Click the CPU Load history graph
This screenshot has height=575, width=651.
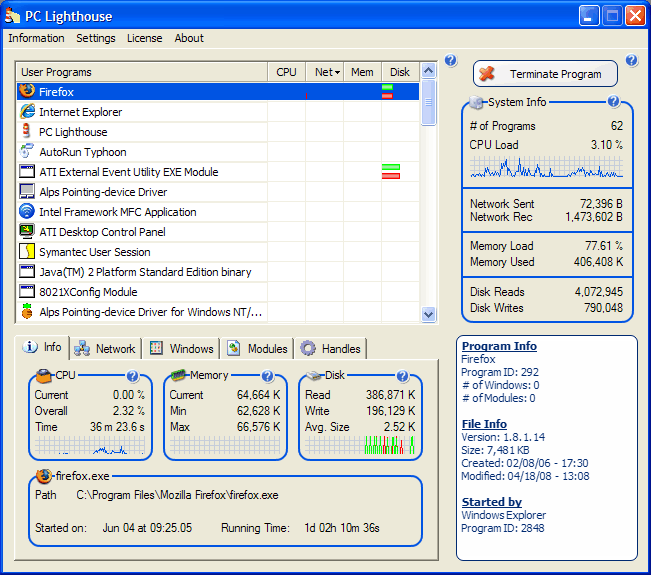(546, 166)
